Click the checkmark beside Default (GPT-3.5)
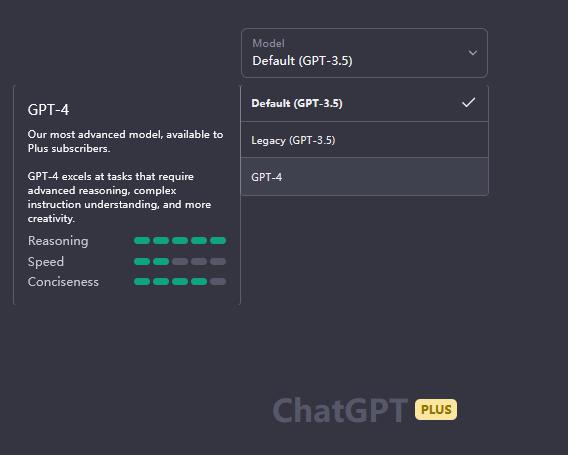The height and width of the screenshot is (455, 568). pos(468,103)
